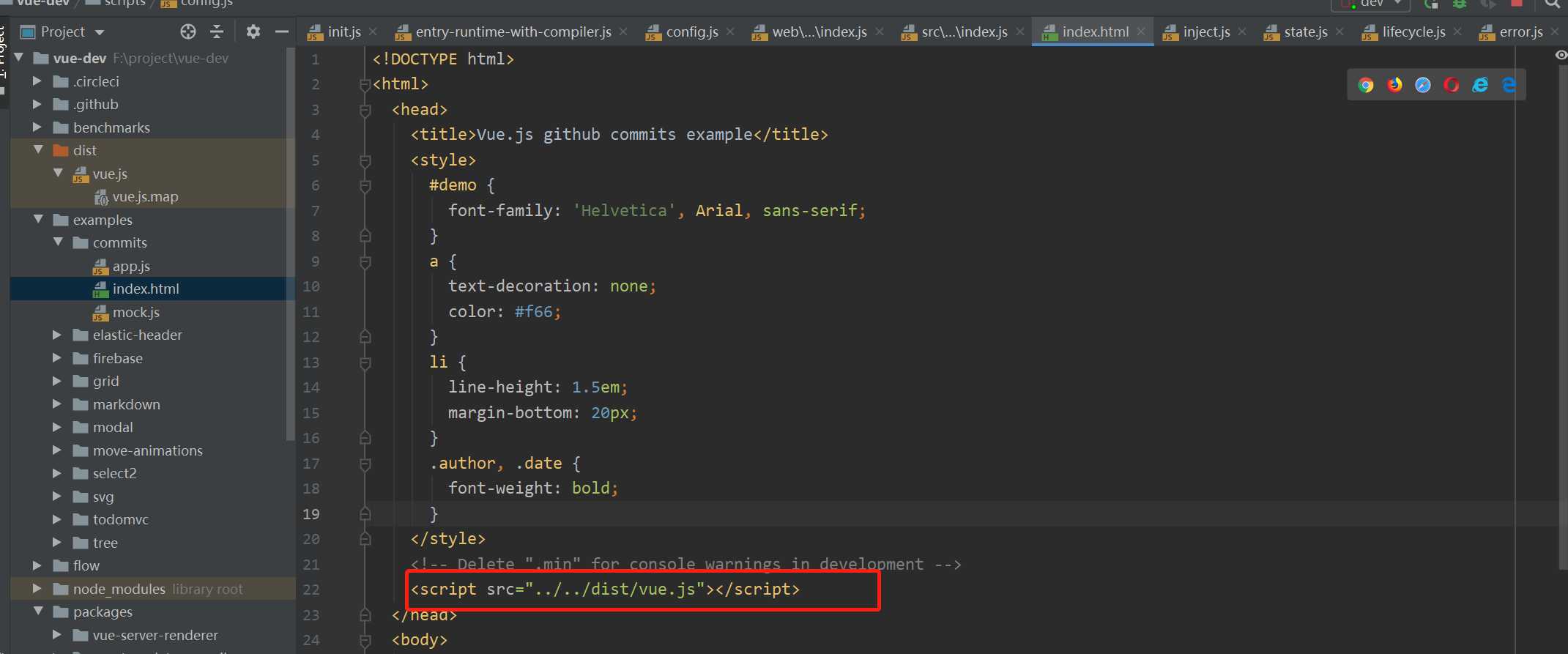The width and height of the screenshot is (1568, 654).
Task: Close the config.js tab
Action: pos(730,31)
